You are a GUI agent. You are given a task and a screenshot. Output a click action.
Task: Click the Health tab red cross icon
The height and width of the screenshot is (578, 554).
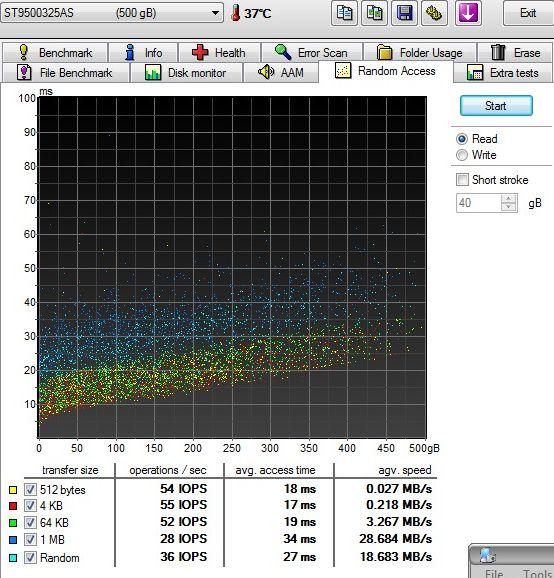(200, 52)
